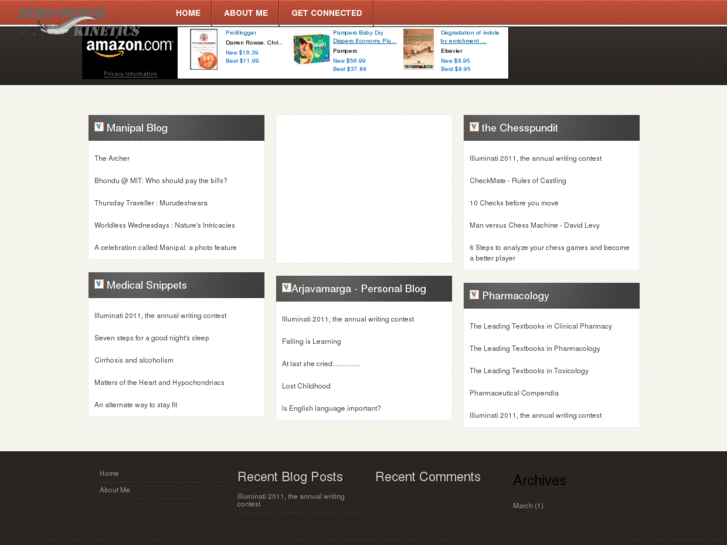Open 'Pharmaceutical Compendia' post
Image resolution: width=727 pixels, height=545 pixels.
(x=514, y=393)
